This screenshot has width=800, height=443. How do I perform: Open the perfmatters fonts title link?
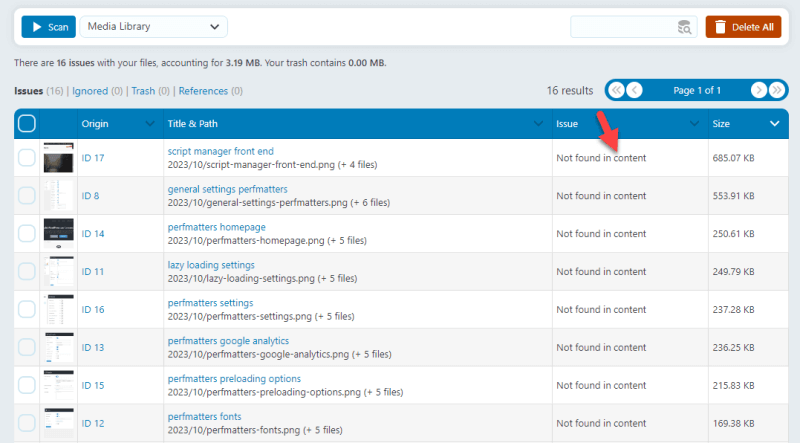tap(204, 416)
